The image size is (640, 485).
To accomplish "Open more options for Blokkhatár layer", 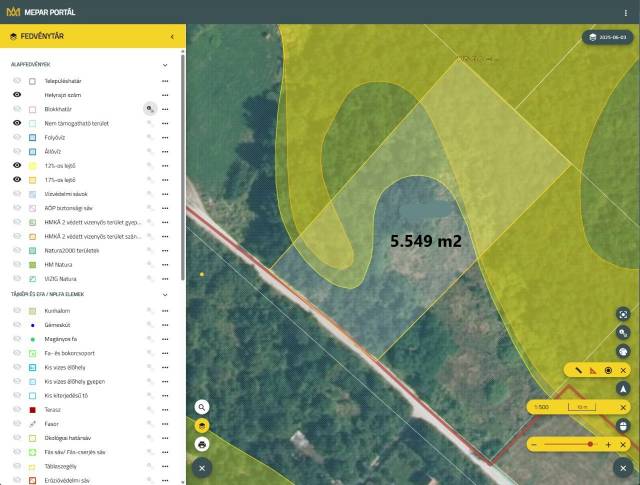I will point(165,109).
